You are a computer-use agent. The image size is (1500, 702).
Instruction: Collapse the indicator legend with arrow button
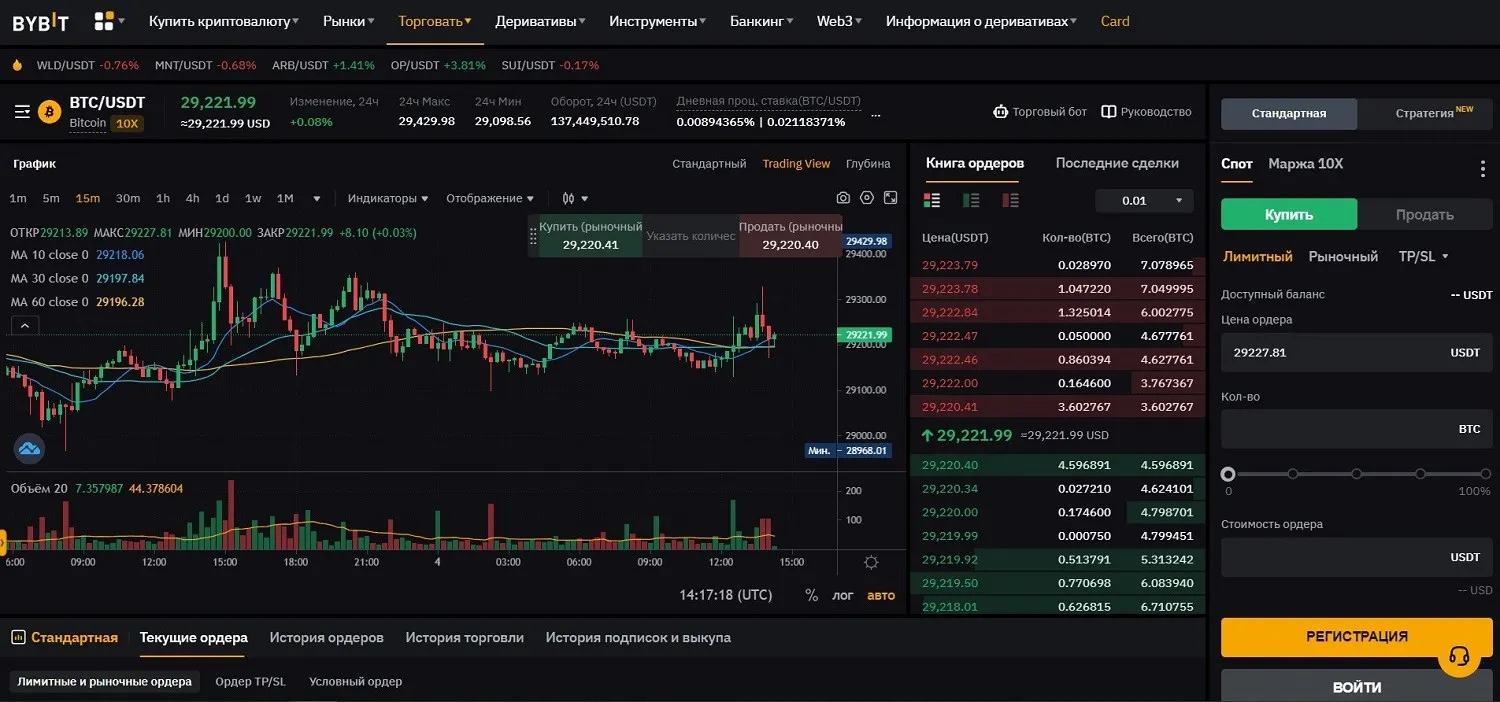point(24,325)
